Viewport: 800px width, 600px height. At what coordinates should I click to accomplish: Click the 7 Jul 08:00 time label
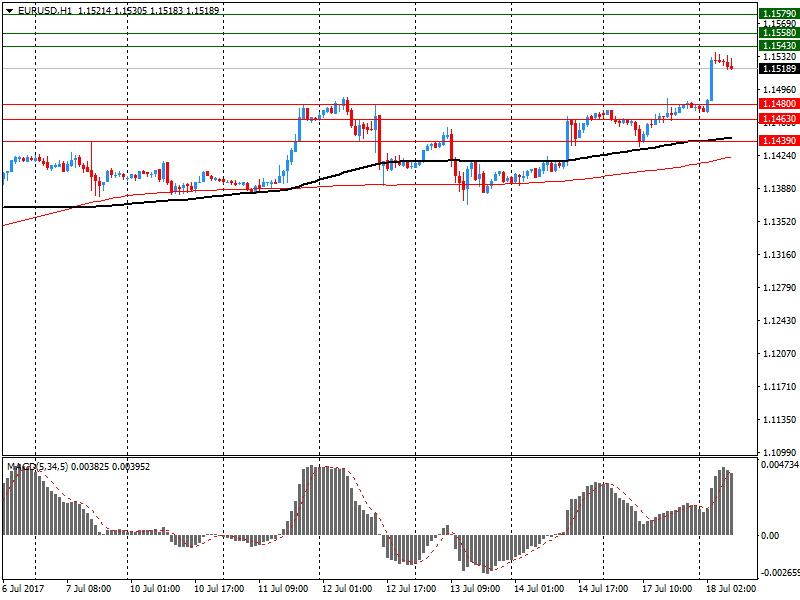88,588
